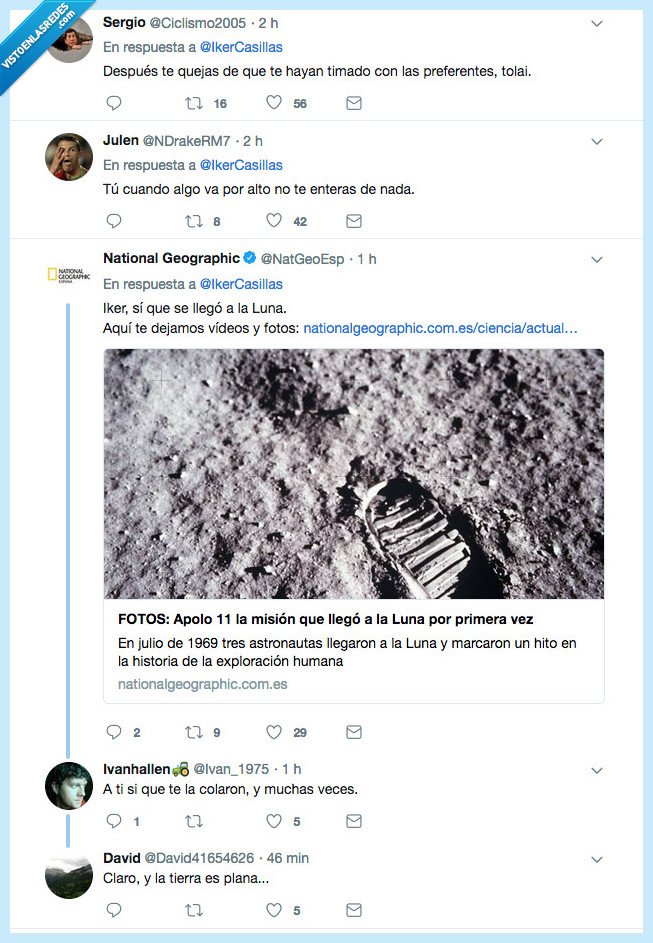Click National Geographic's verified badge
653x943 pixels.
tap(247, 258)
